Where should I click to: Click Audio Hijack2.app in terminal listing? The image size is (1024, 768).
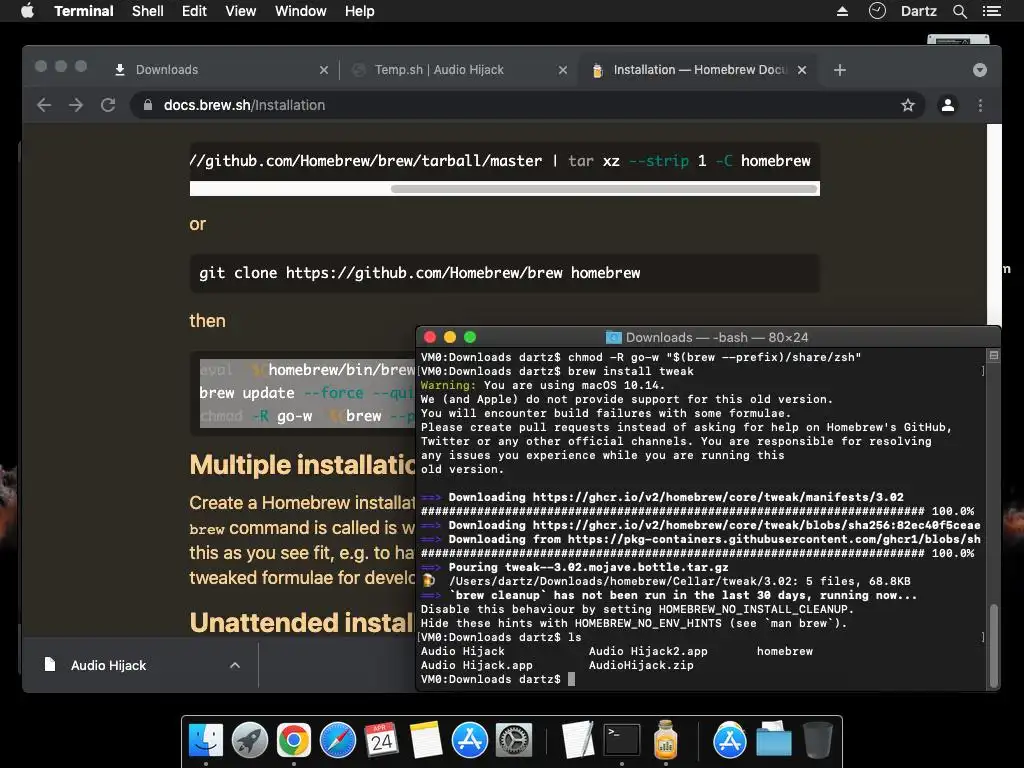(648, 651)
